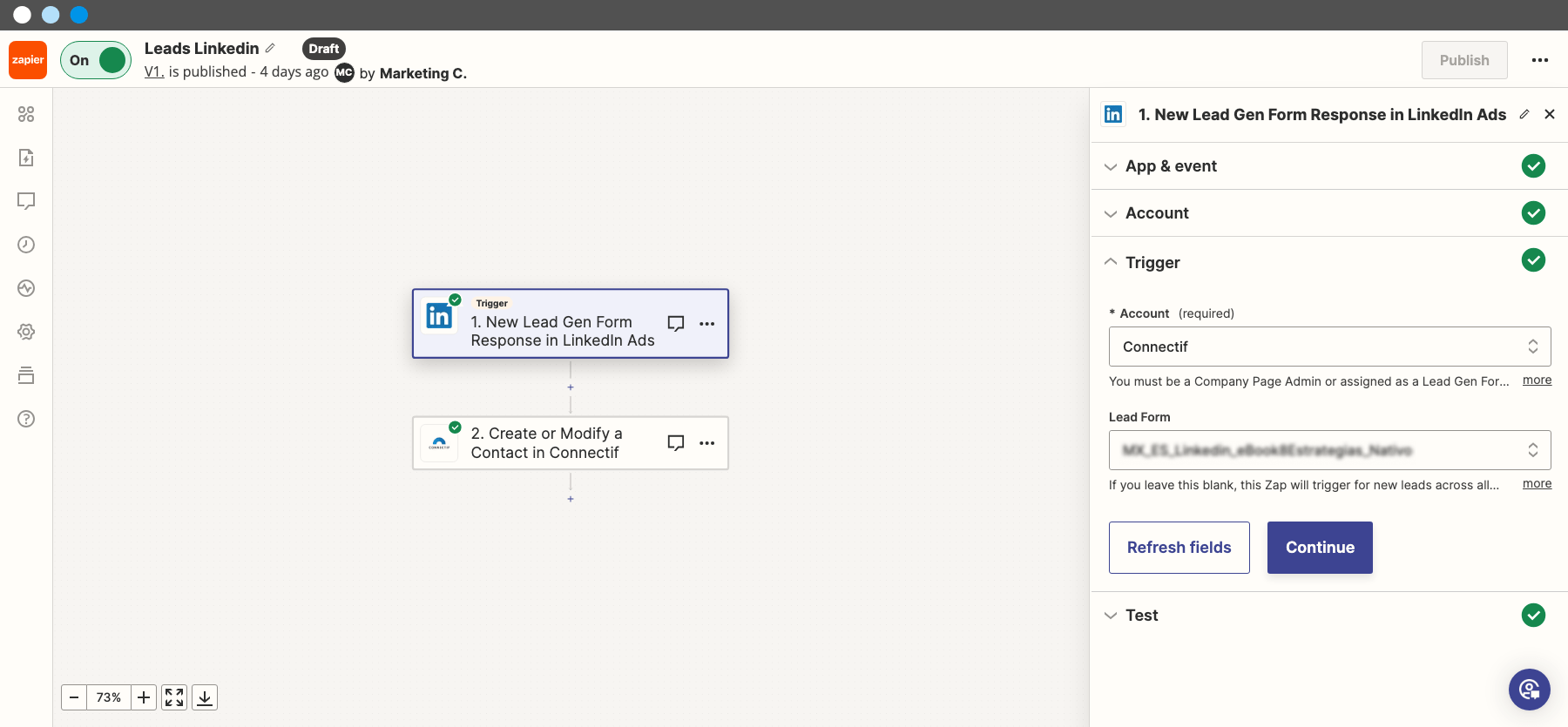Screen dimensions: 1568x727
Task: Add a comment to step 1 trigger
Action: (x=676, y=324)
